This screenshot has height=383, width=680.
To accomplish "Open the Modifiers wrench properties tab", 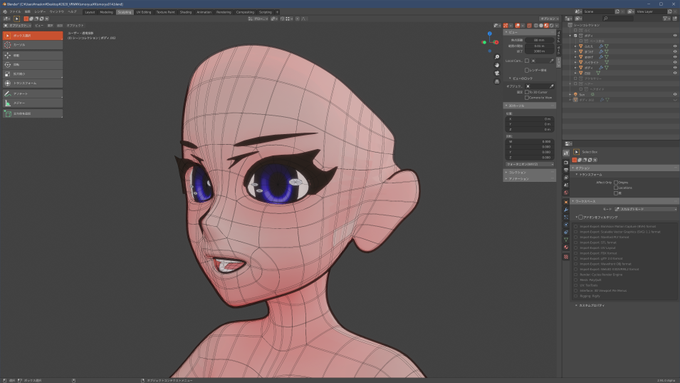I will [x=566, y=210].
